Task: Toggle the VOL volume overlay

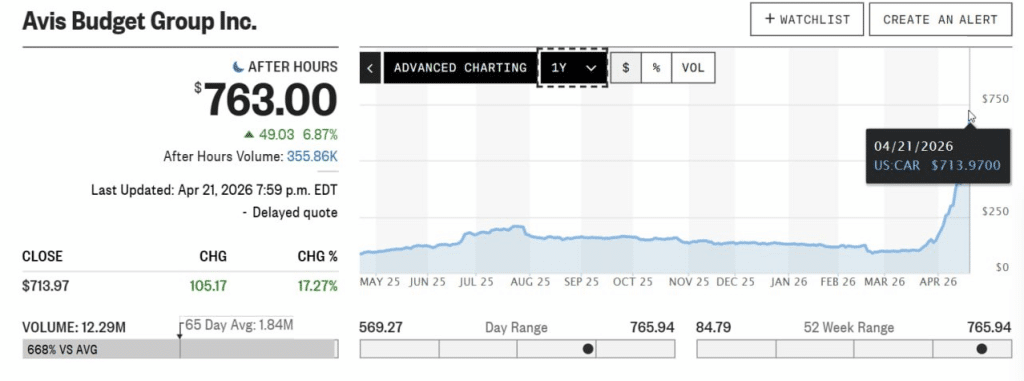Action: [693, 67]
